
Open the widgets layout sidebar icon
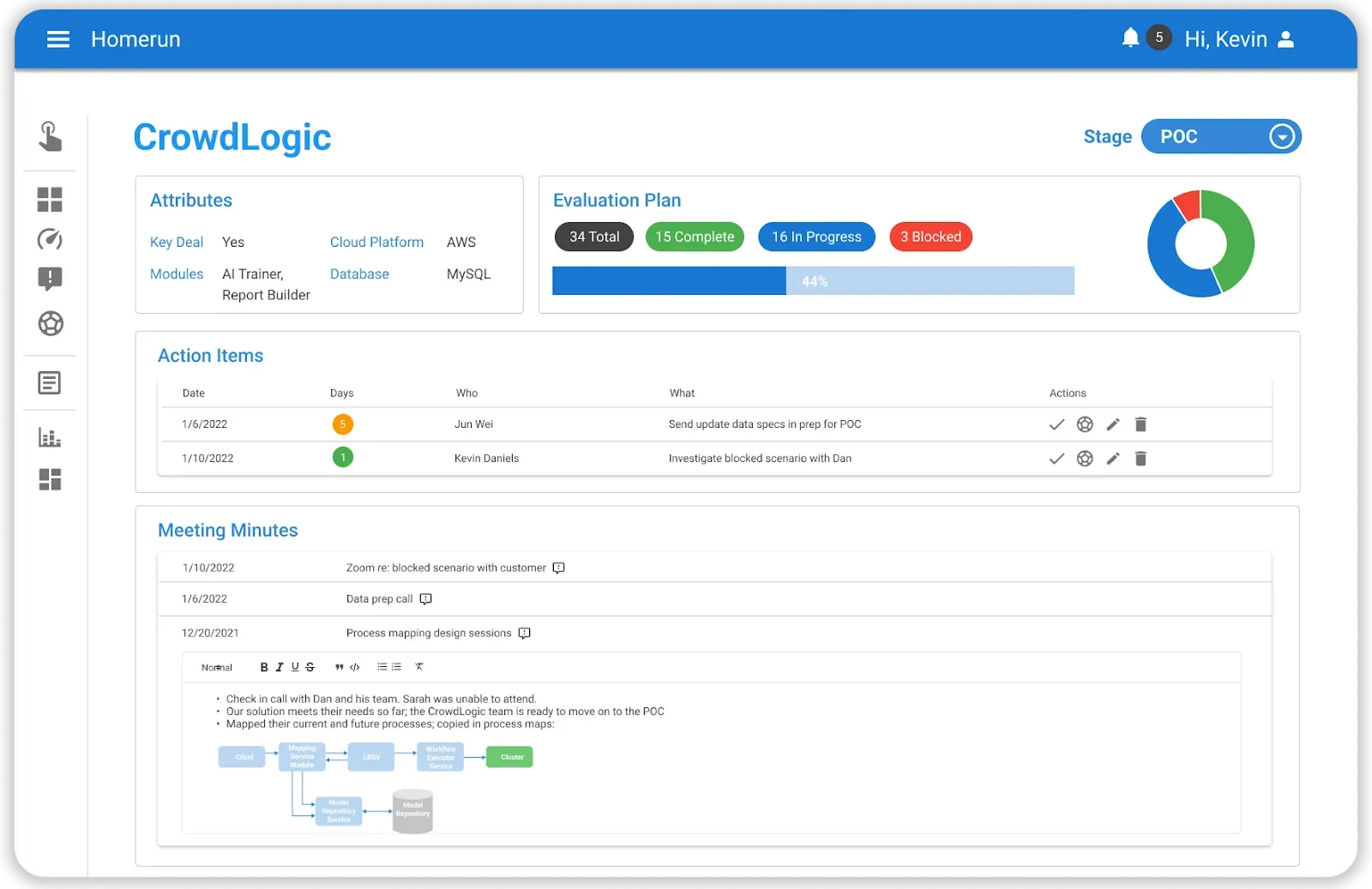click(x=50, y=479)
